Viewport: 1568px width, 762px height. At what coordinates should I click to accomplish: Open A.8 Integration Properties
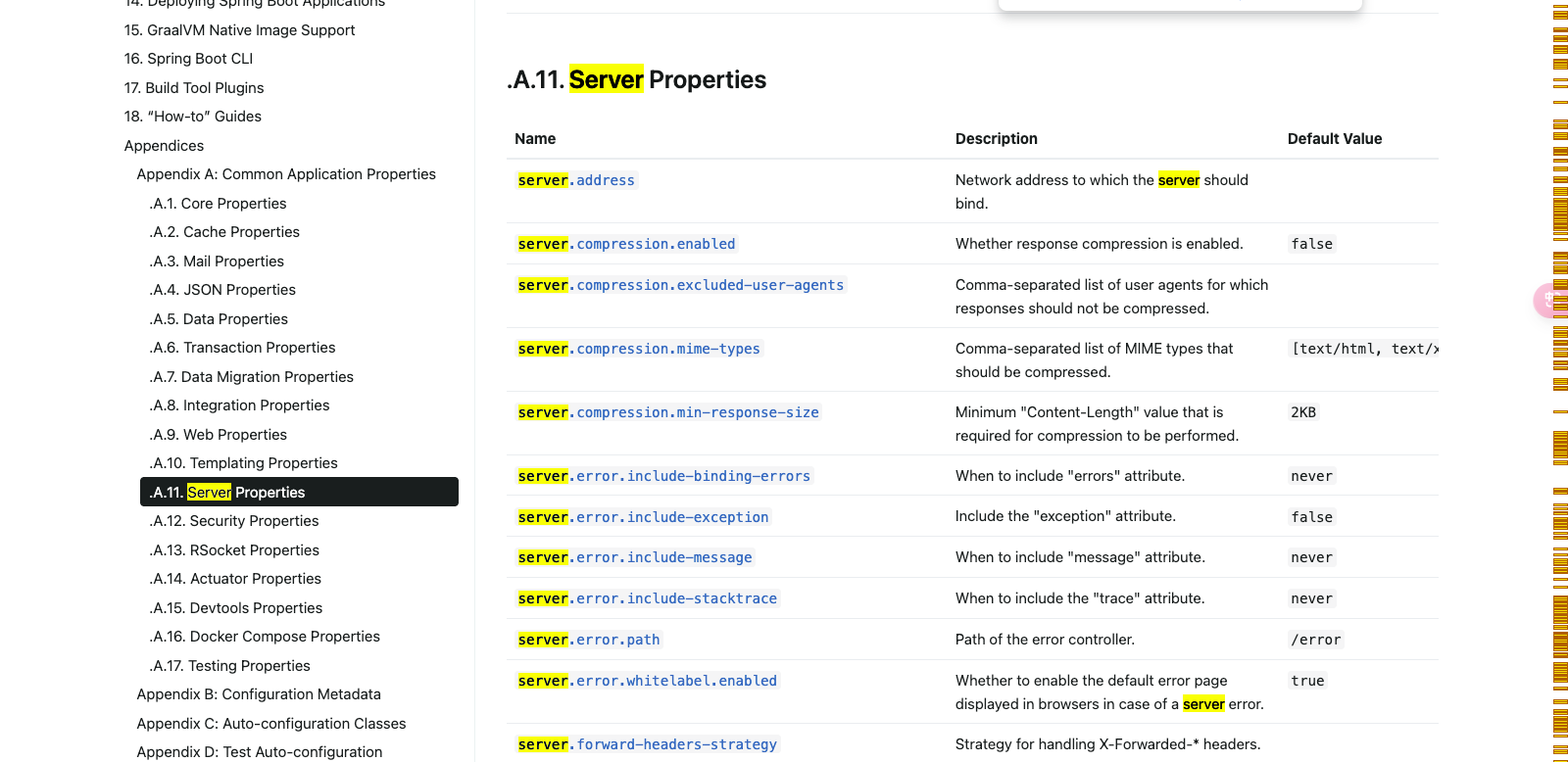(239, 405)
